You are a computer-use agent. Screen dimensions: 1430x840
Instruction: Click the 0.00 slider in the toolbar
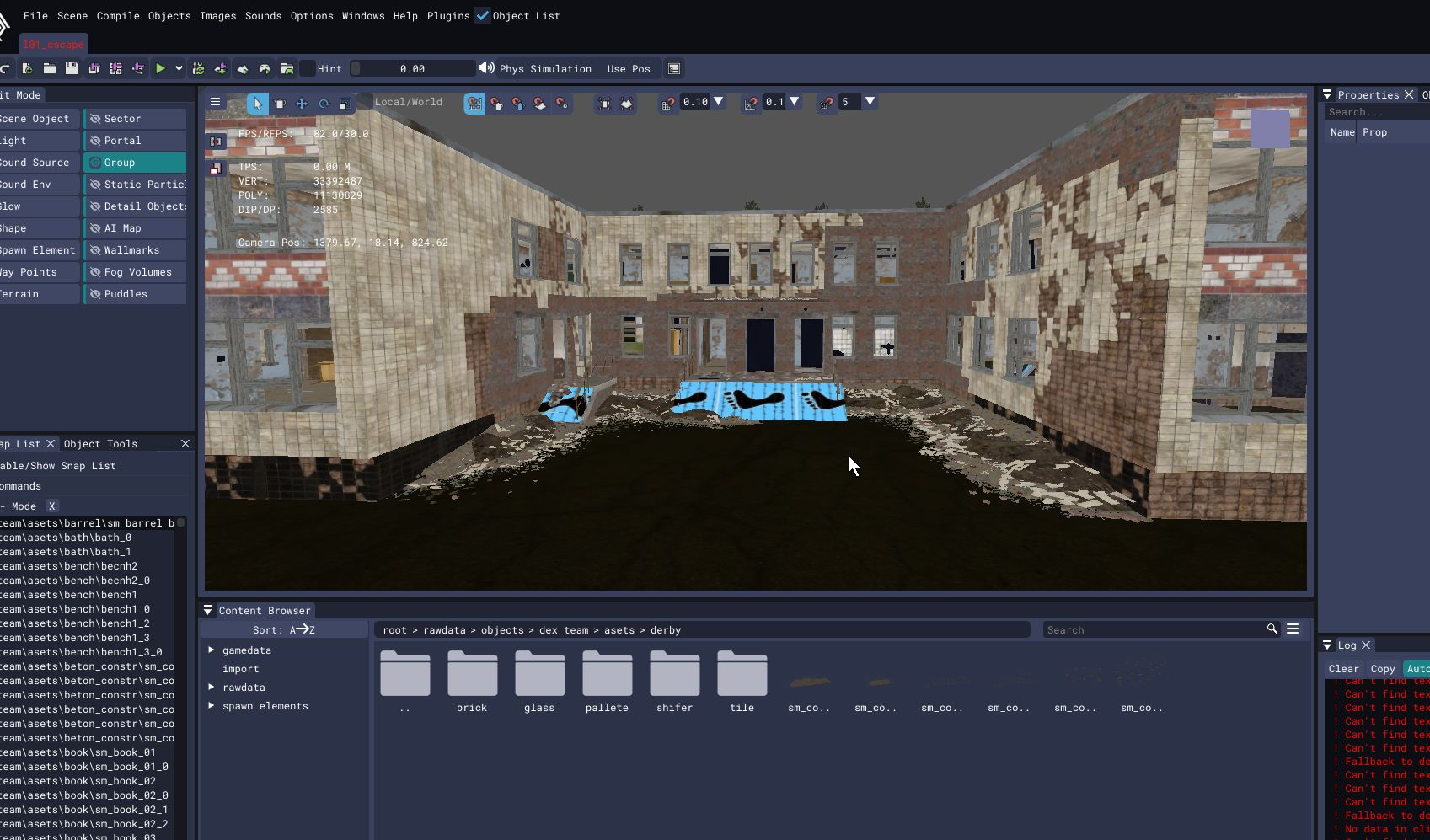412,69
